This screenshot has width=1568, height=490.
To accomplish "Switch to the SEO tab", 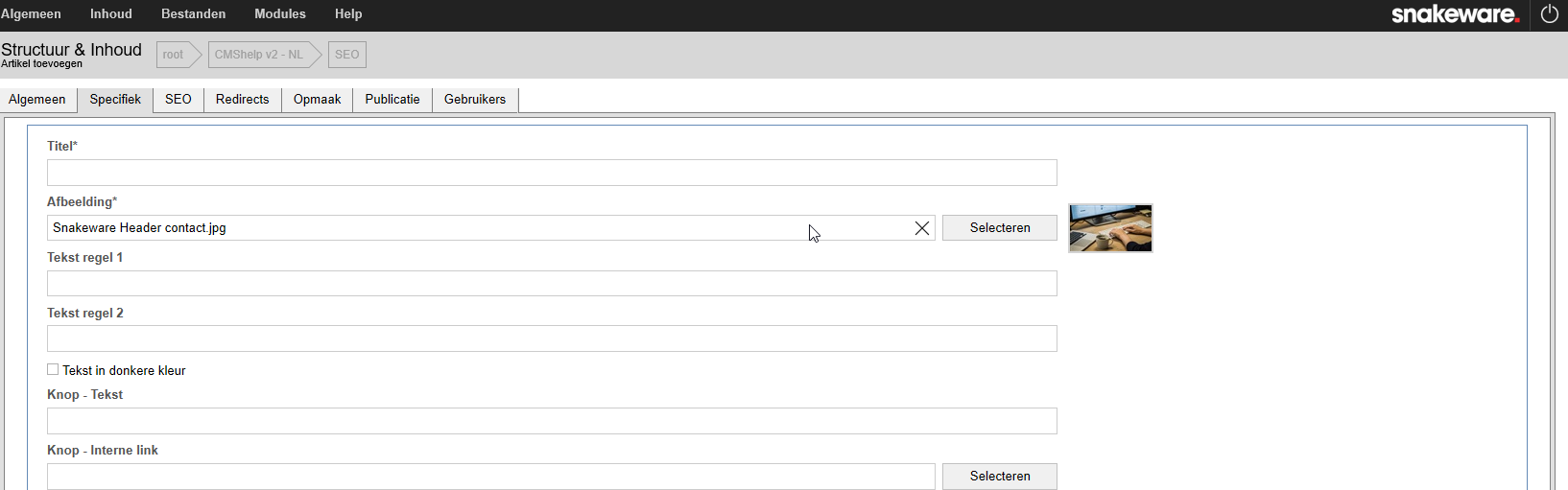I will pos(178,100).
